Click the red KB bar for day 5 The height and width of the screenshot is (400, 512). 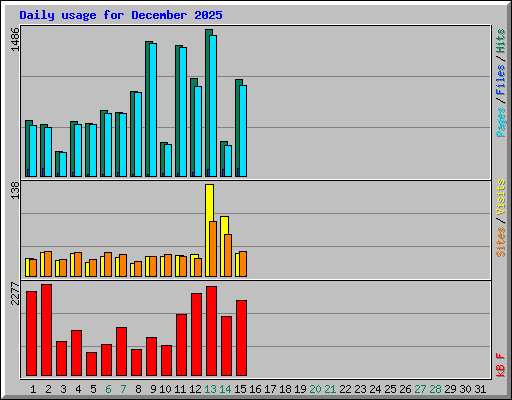(92, 364)
